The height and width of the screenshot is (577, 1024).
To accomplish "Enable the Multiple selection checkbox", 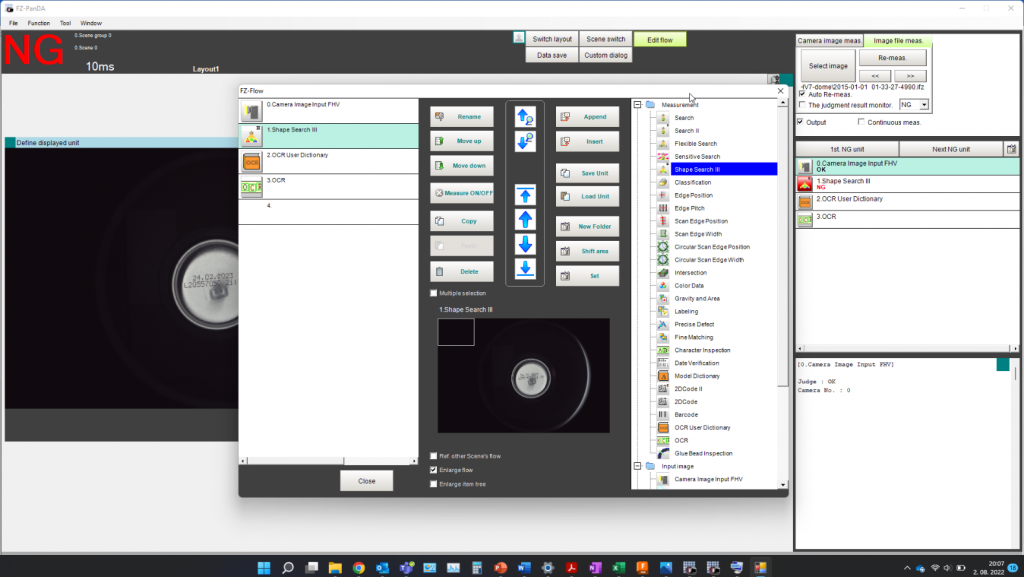I will [x=434, y=293].
